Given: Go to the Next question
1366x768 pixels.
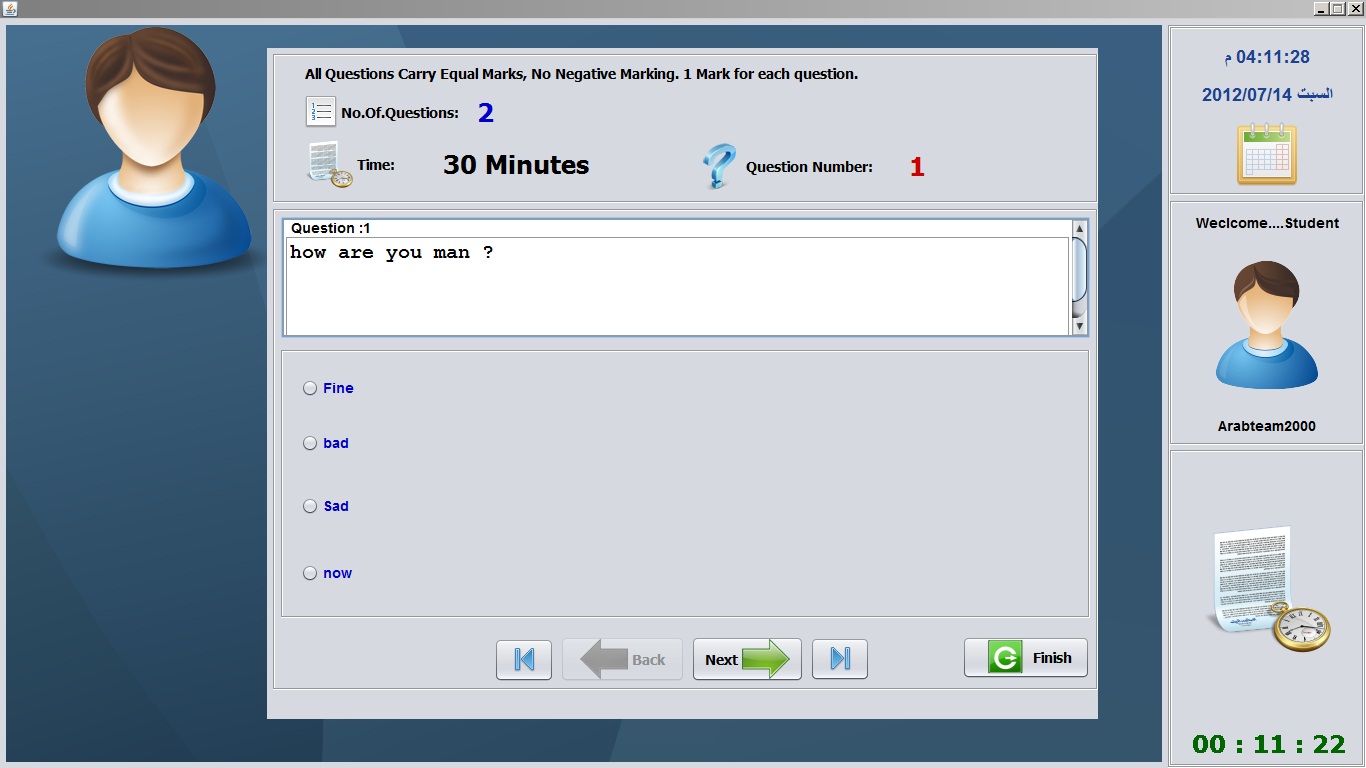Looking at the screenshot, I should (x=747, y=659).
